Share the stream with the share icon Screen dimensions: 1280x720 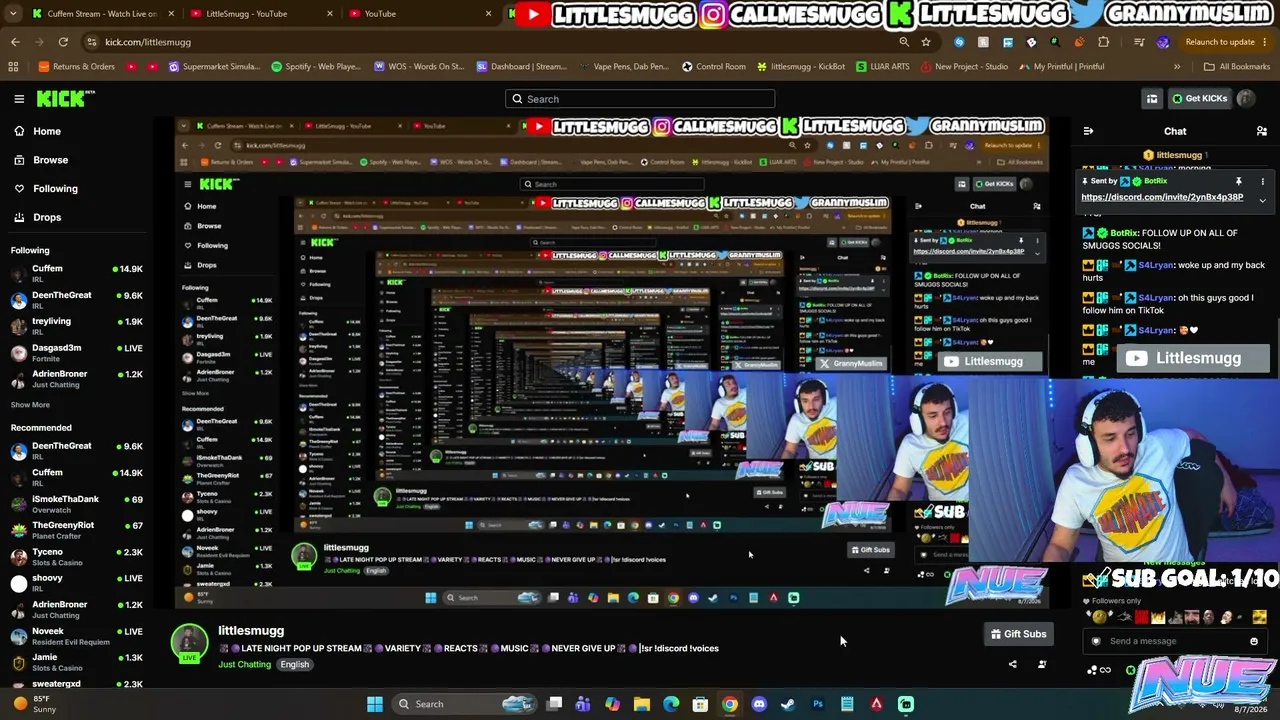point(1012,664)
